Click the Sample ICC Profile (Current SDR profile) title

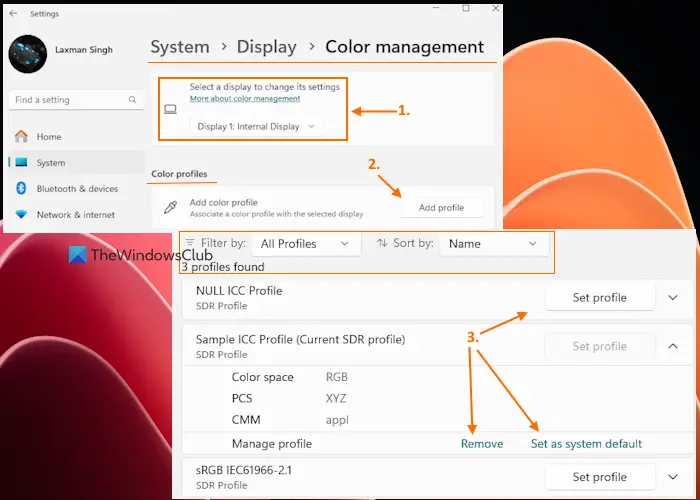pyautogui.click(x=300, y=339)
